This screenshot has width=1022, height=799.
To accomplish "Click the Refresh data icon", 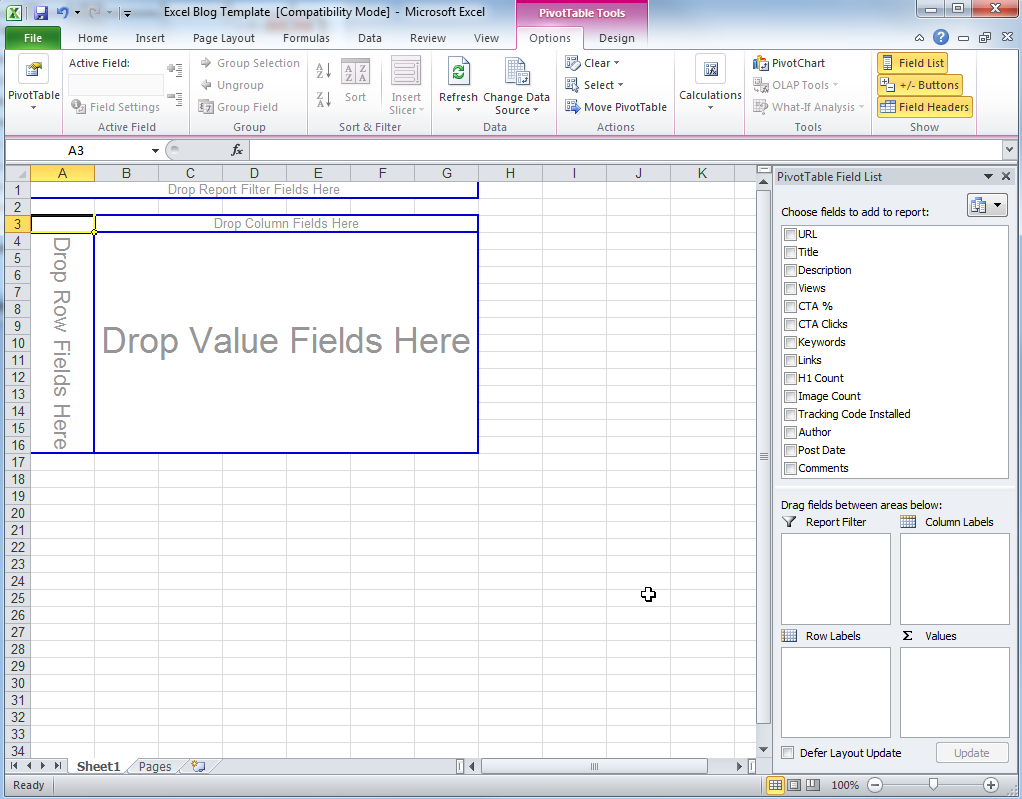I will coord(458,72).
